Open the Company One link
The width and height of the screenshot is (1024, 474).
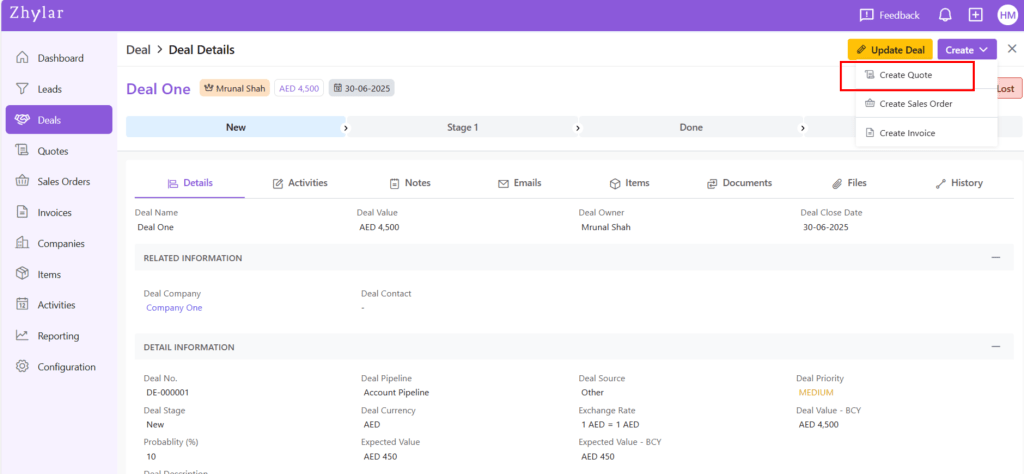[174, 308]
